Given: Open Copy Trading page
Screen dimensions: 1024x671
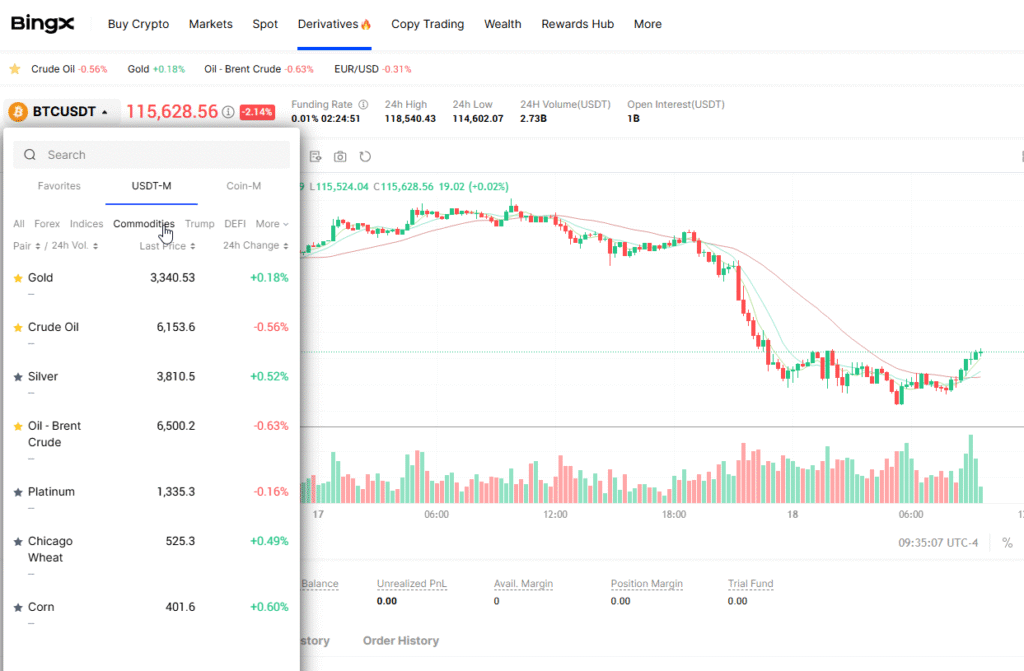Looking at the screenshot, I should (428, 24).
